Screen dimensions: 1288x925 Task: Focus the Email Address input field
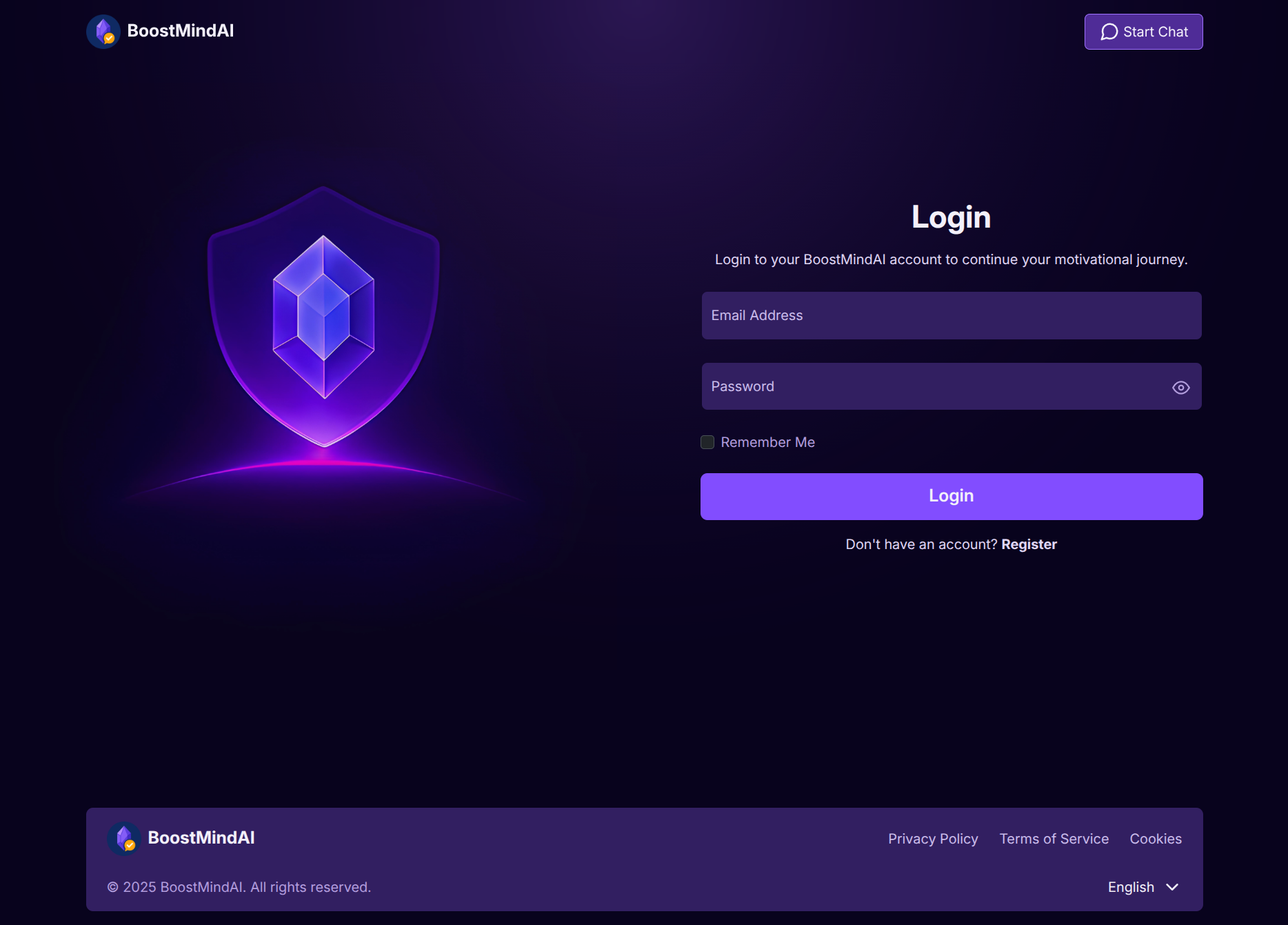952,315
